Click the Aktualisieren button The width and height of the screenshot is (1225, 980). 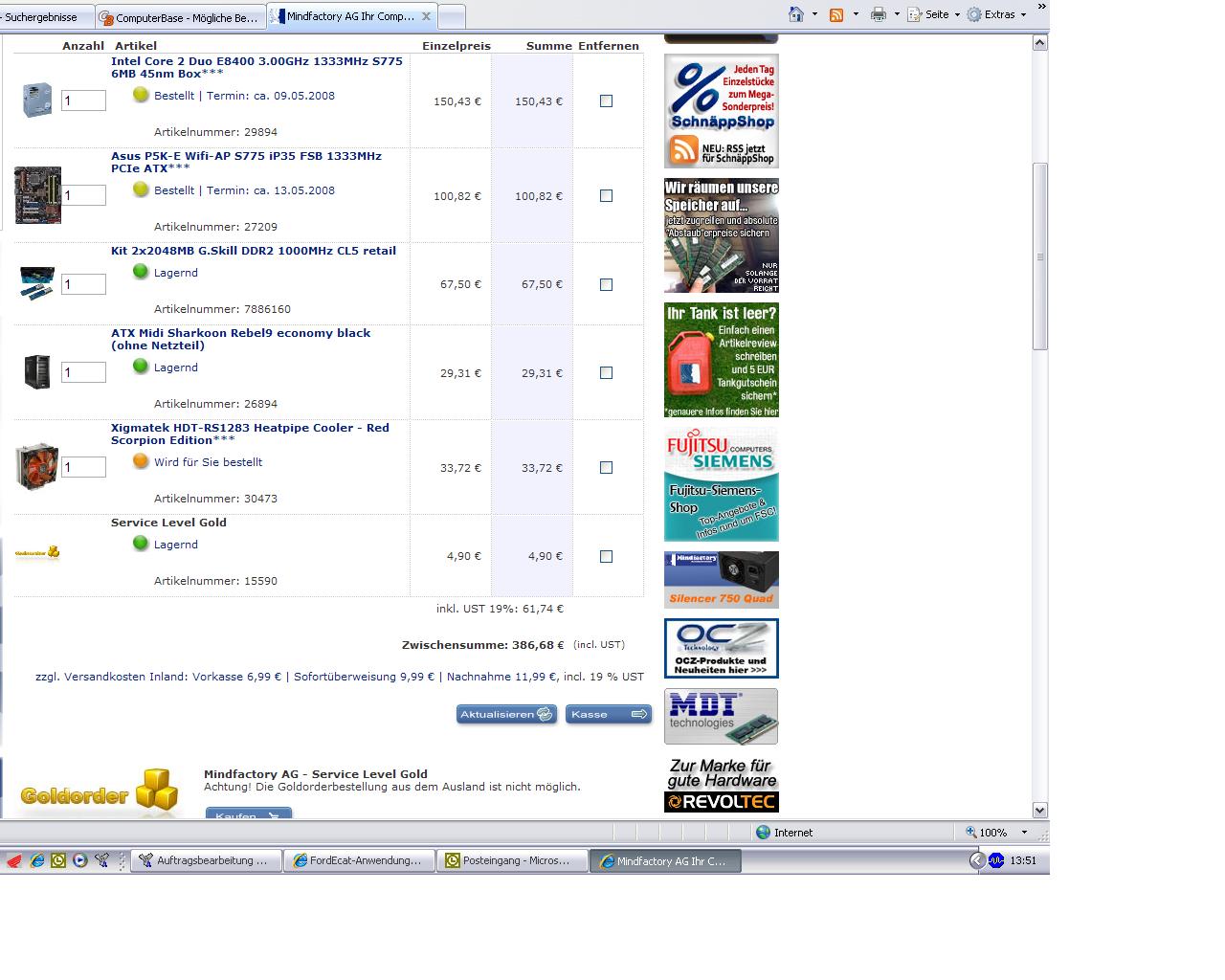click(x=507, y=714)
